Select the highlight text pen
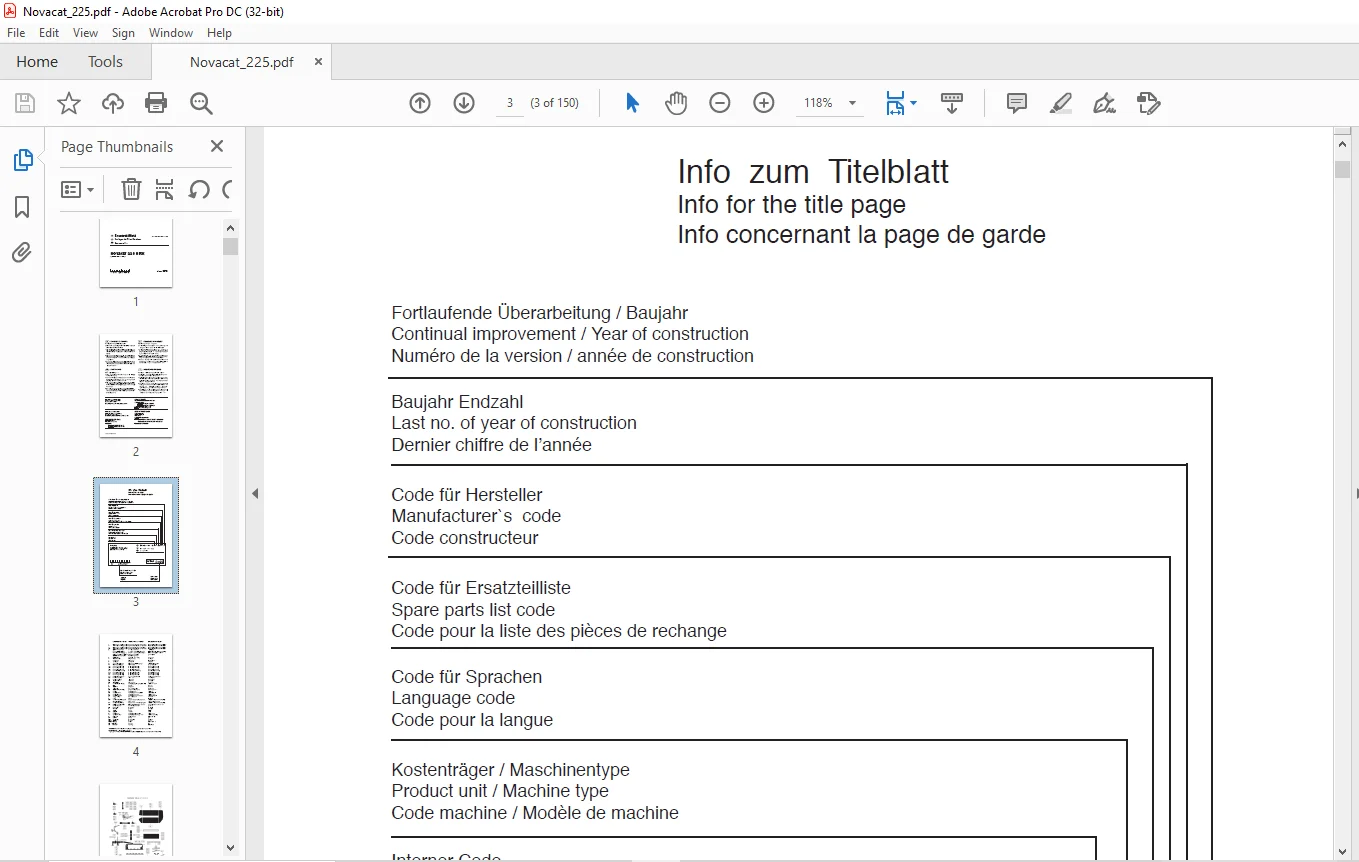The height and width of the screenshot is (862, 1359). (x=1061, y=103)
